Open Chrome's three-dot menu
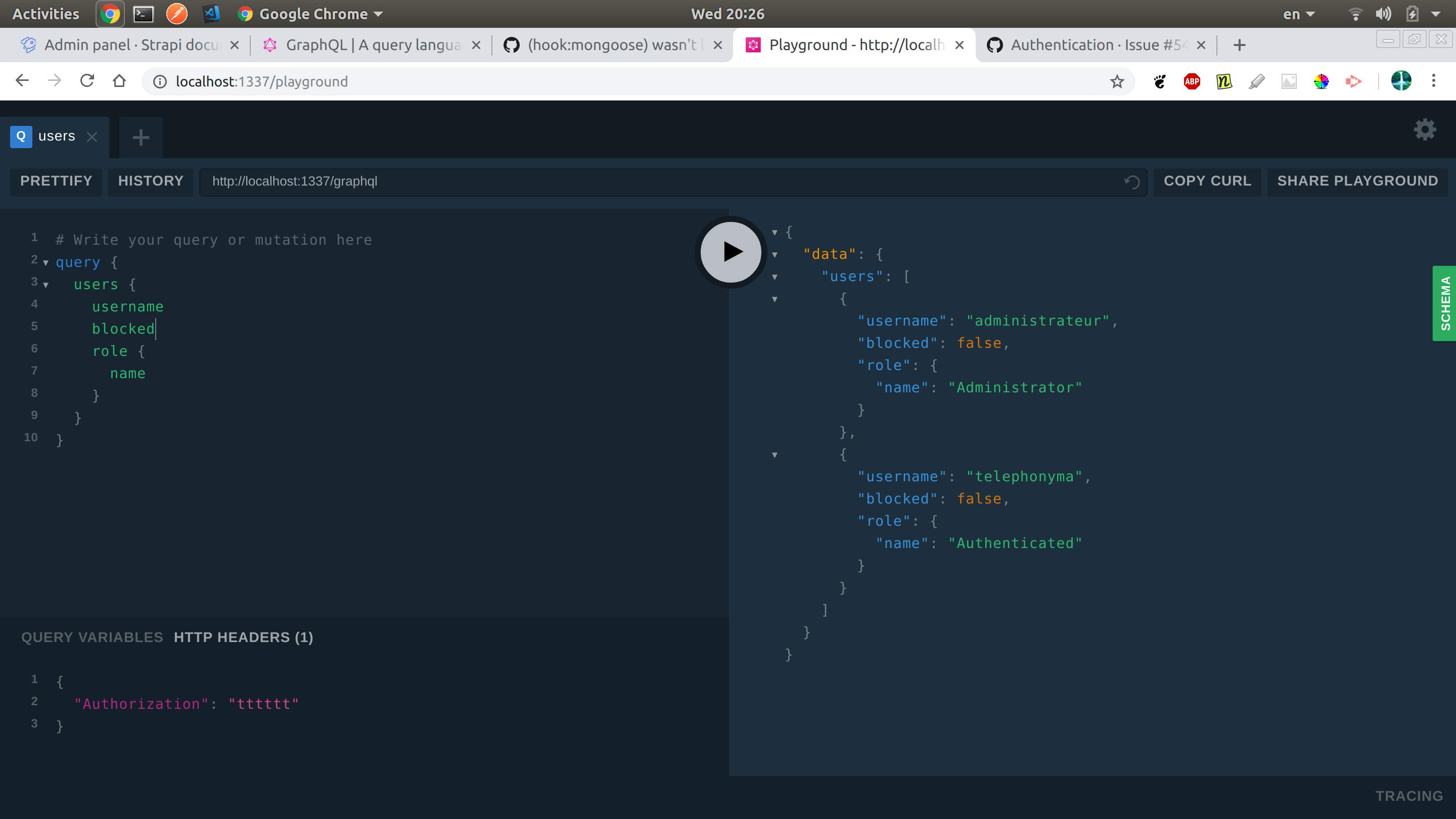The image size is (1456, 819). pos(1435,81)
